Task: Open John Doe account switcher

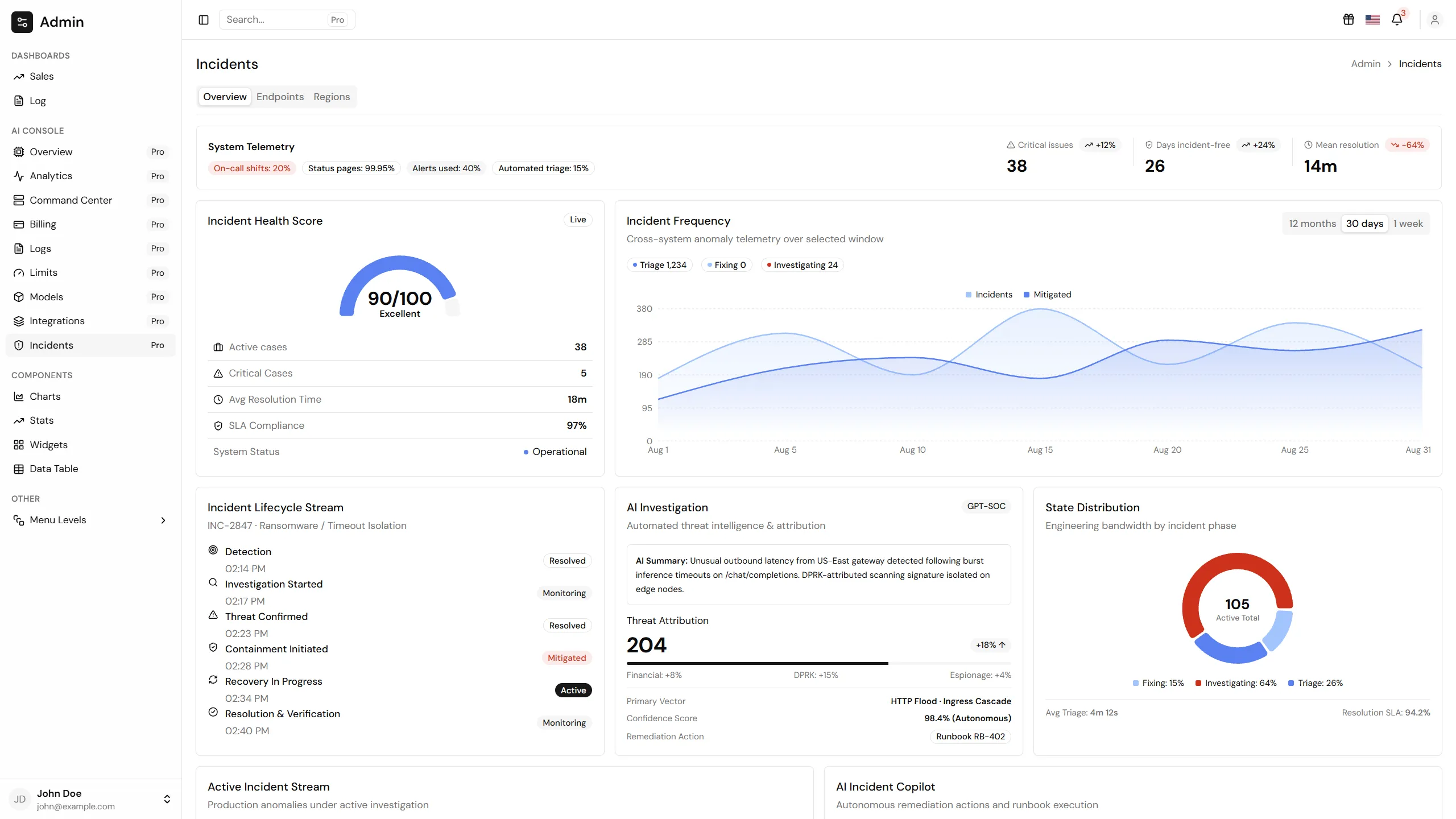Action: [x=90, y=799]
